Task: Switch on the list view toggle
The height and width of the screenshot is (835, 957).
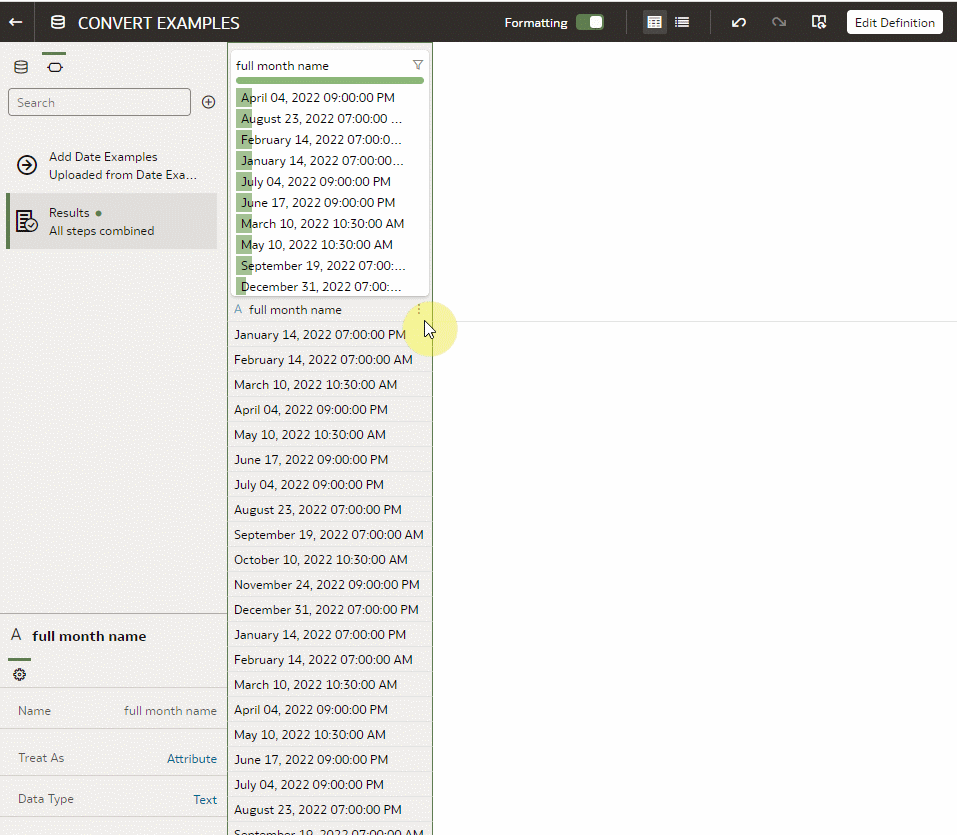Action: click(x=682, y=21)
